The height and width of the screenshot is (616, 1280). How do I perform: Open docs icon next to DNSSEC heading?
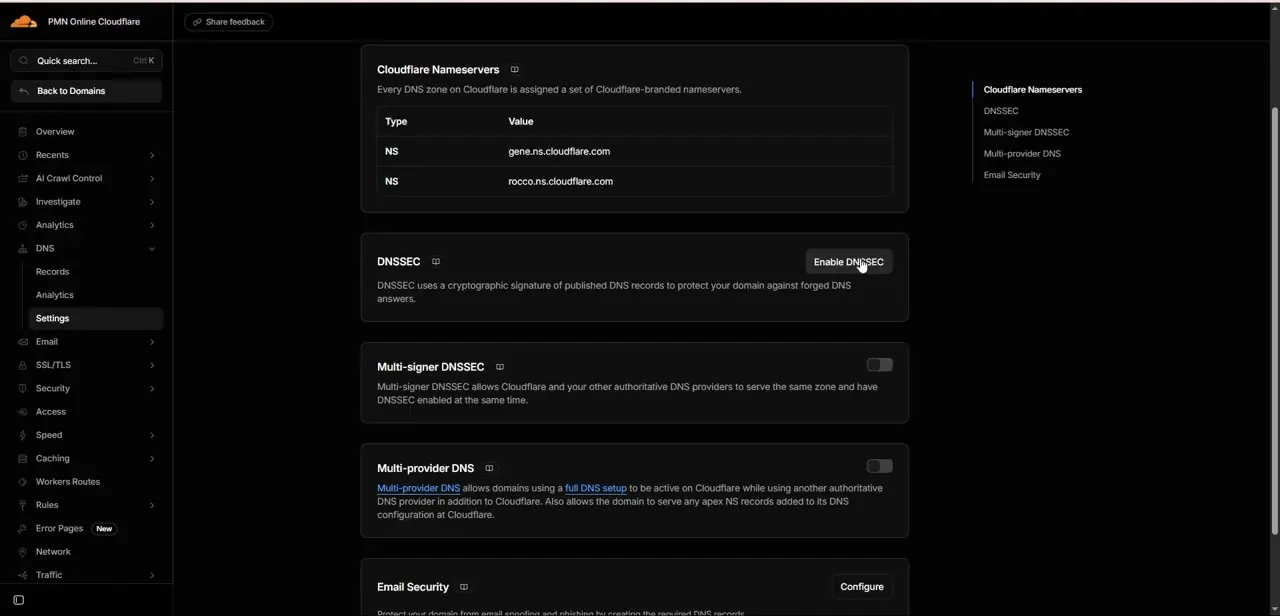click(x=436, y=261)
